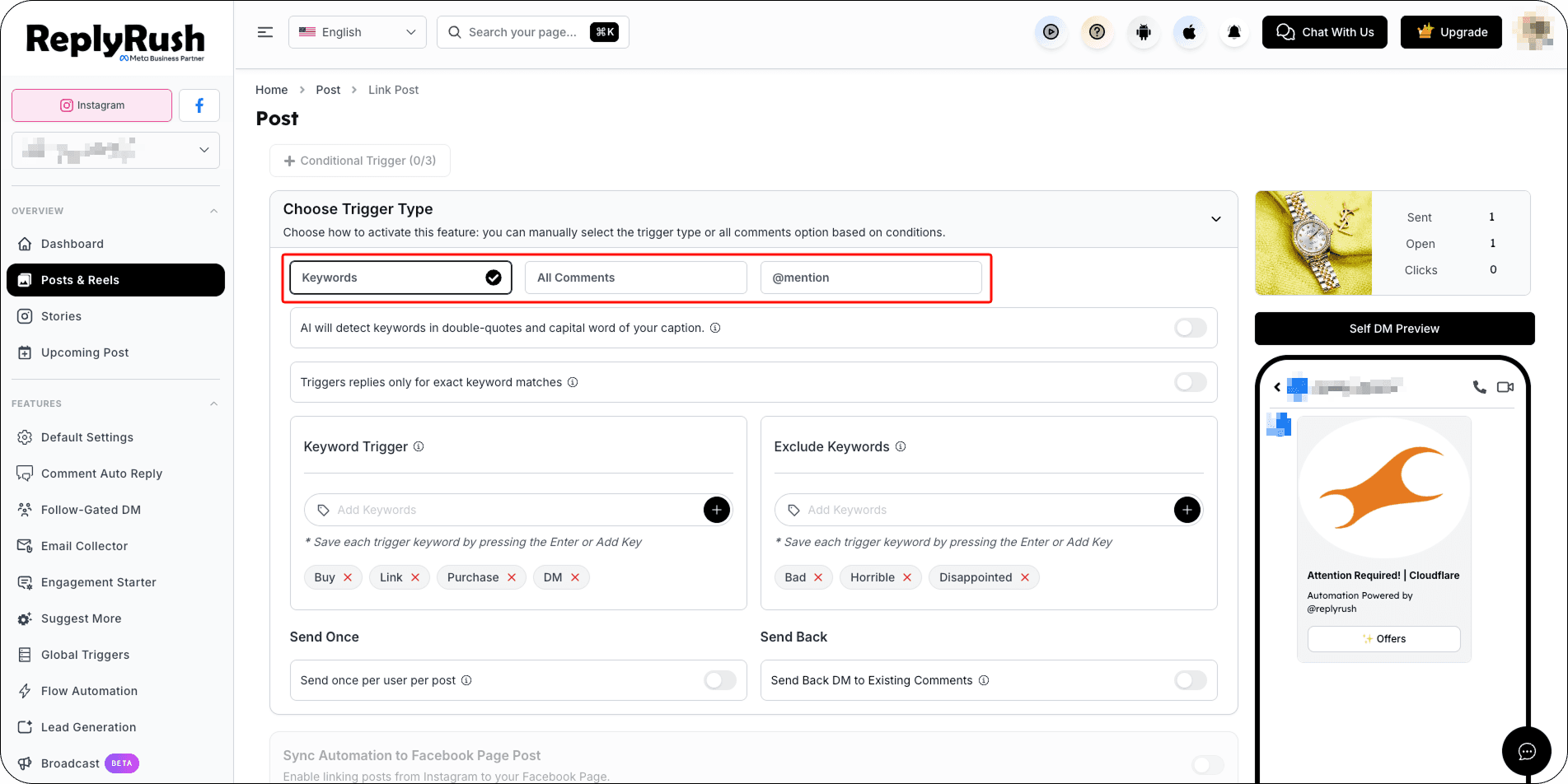
Task: Toggle the sidebar hamburger menu icon
Action: click(x=265, y=32)
